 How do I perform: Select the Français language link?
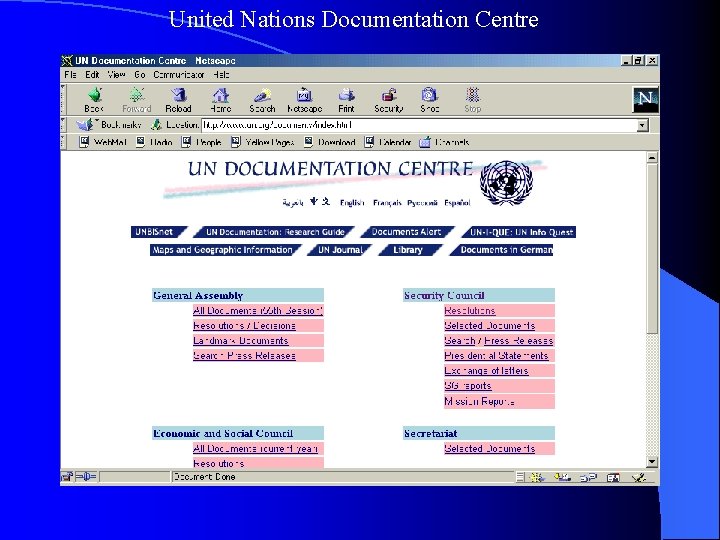tap(387, 202)
